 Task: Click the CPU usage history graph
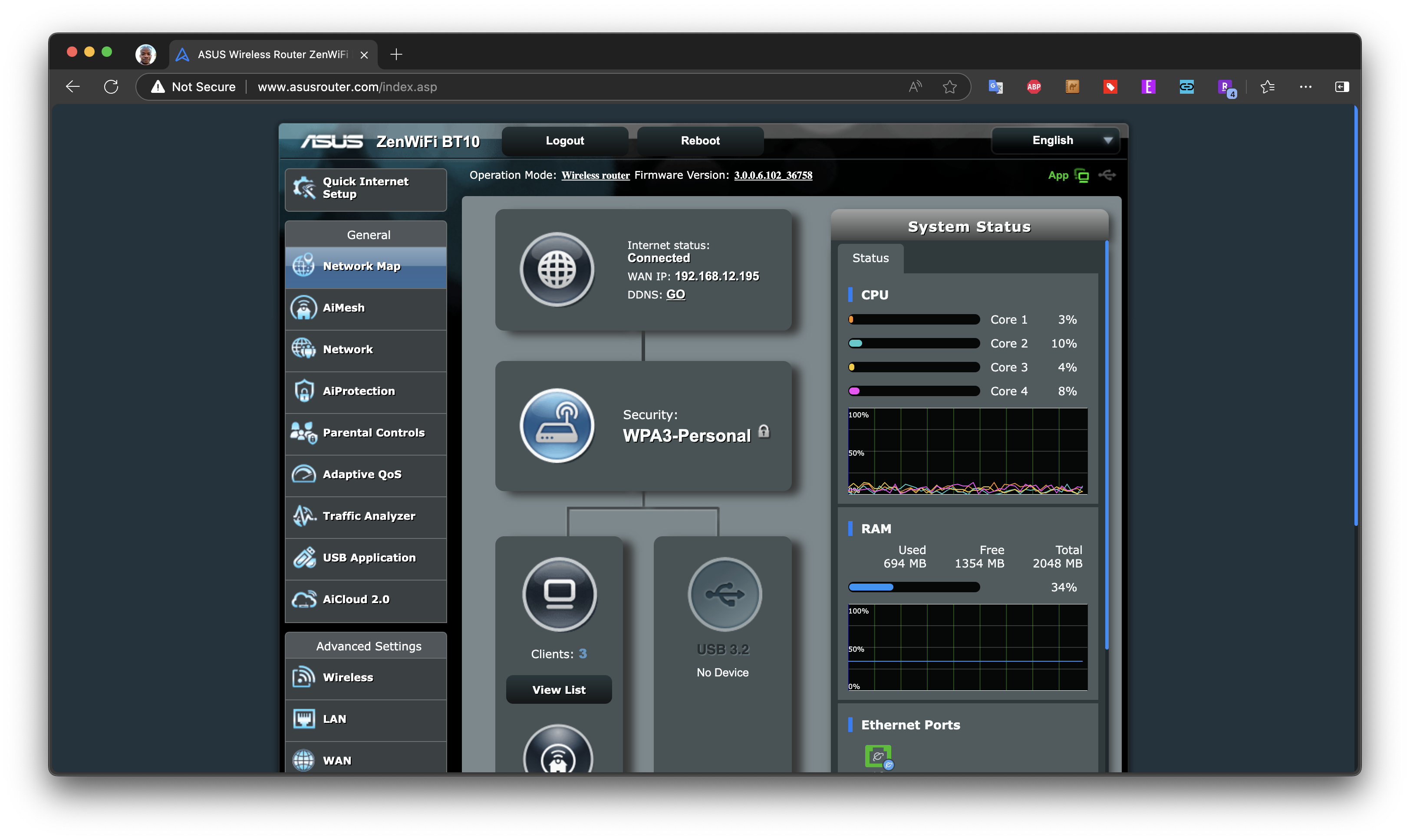click(x=967, y=452)
